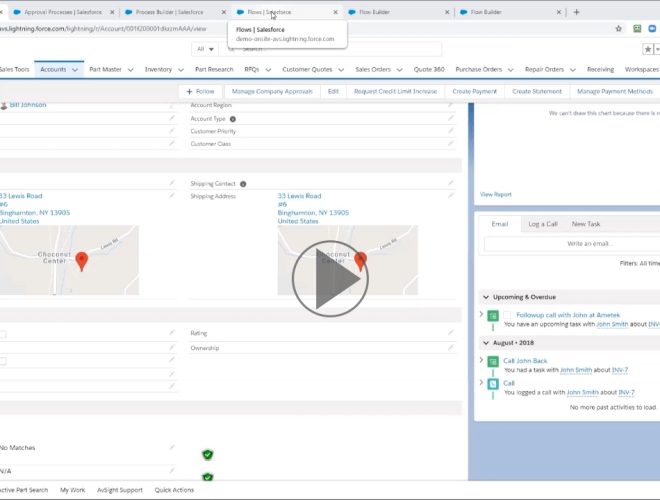Expand the Followup call task row

point(481,314)
